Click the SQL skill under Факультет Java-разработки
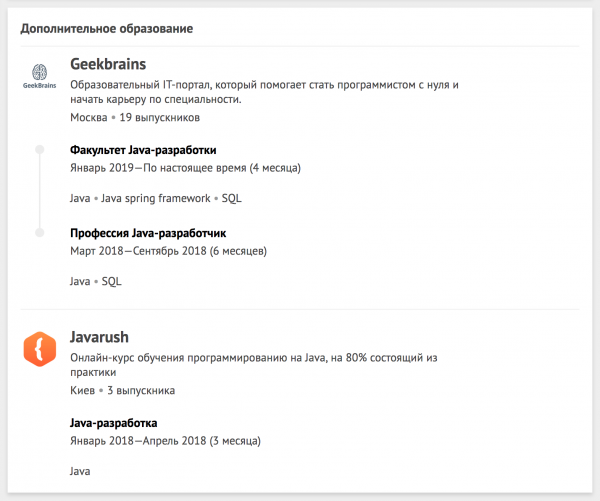This screenshot has width=600, height=501. click(231, 198)
